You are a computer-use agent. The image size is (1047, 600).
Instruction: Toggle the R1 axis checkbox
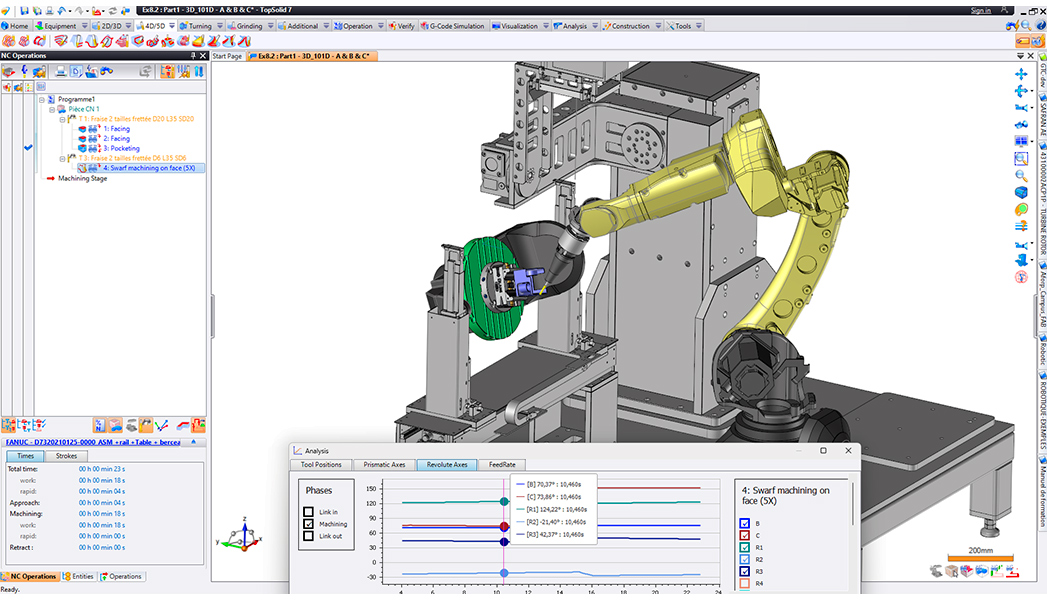tap(742, 547)
